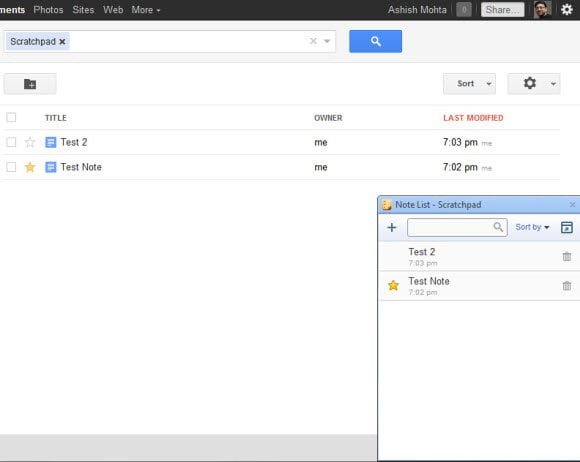The width and height of the screenshot is (580, 462).
Task: Add a new note in Scratchpad
Action: (391, 227)
